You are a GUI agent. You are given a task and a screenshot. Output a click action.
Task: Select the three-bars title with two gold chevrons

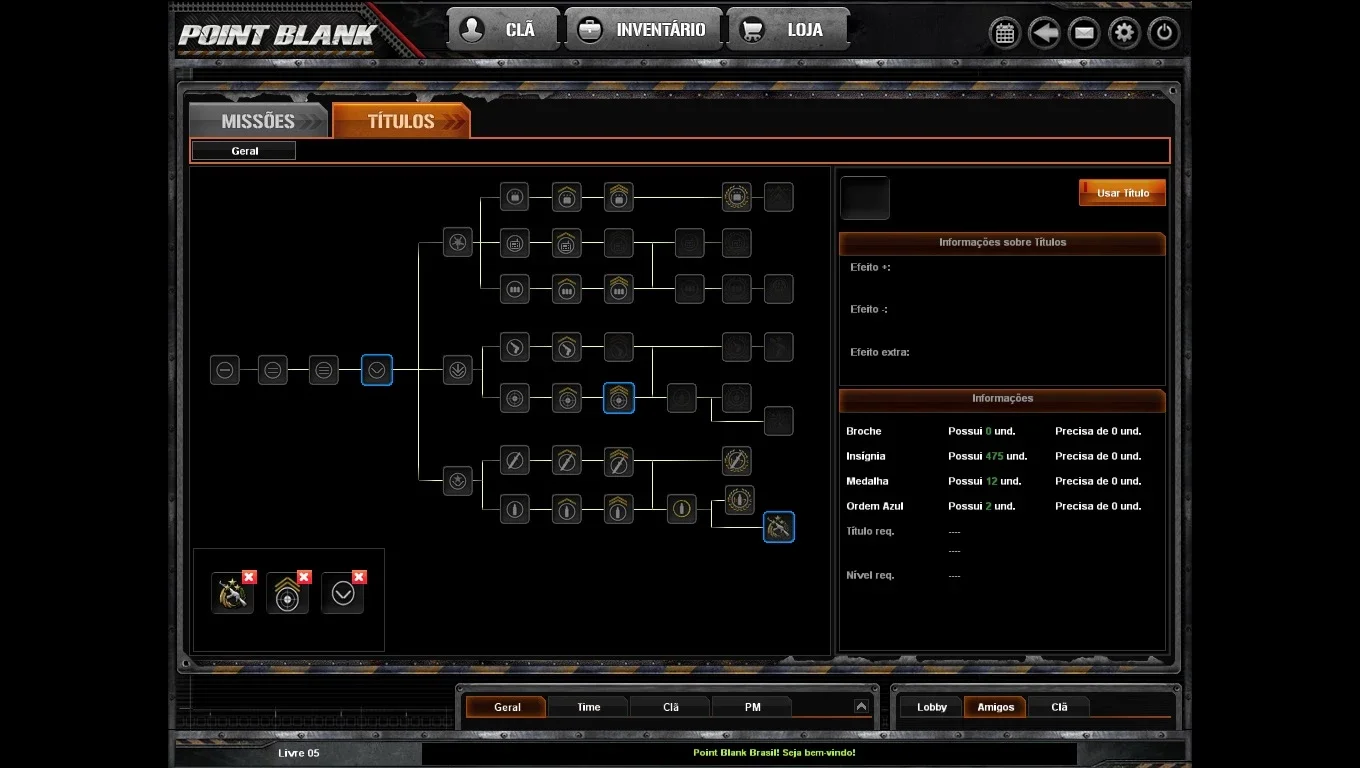point(619,289)
